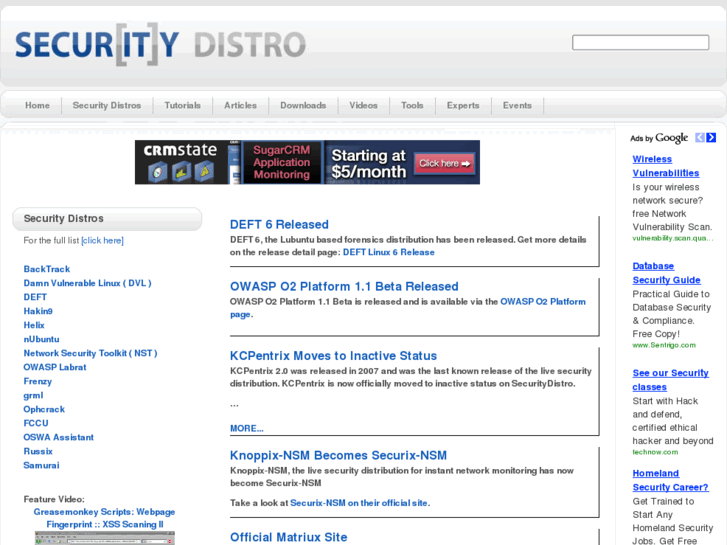
Task: Click the SugarCRM Application Monitoring banner section
Action: coord(282,162)
